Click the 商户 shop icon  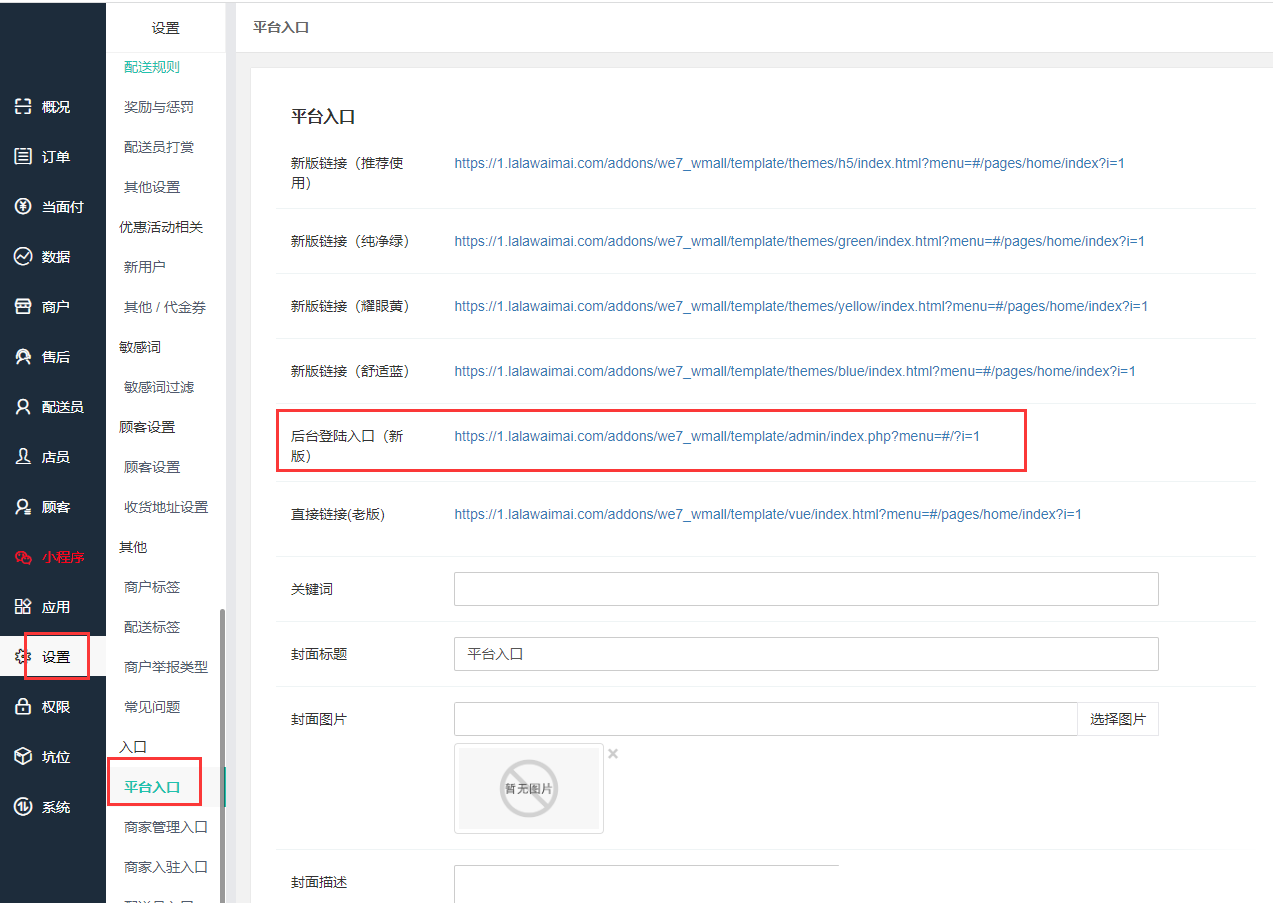click(23, 307)
